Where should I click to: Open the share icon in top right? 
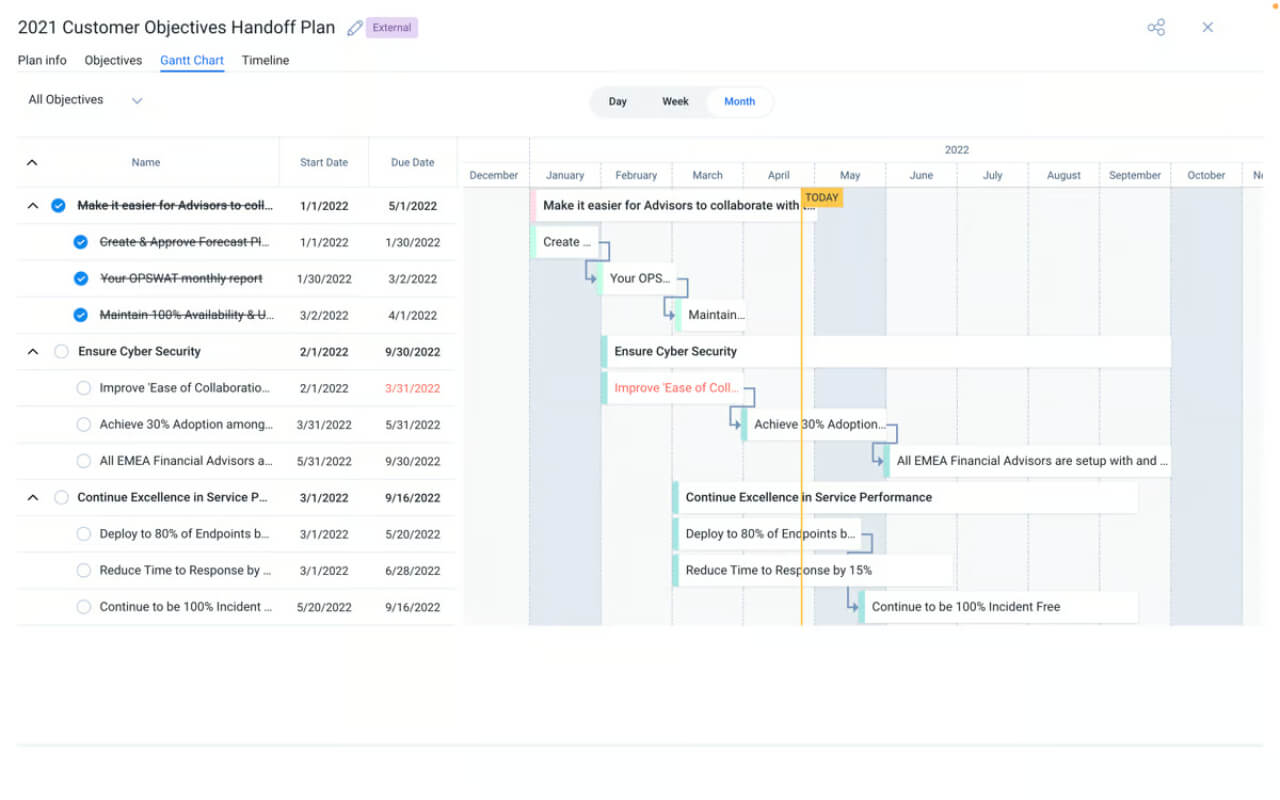coord(1156,27)
